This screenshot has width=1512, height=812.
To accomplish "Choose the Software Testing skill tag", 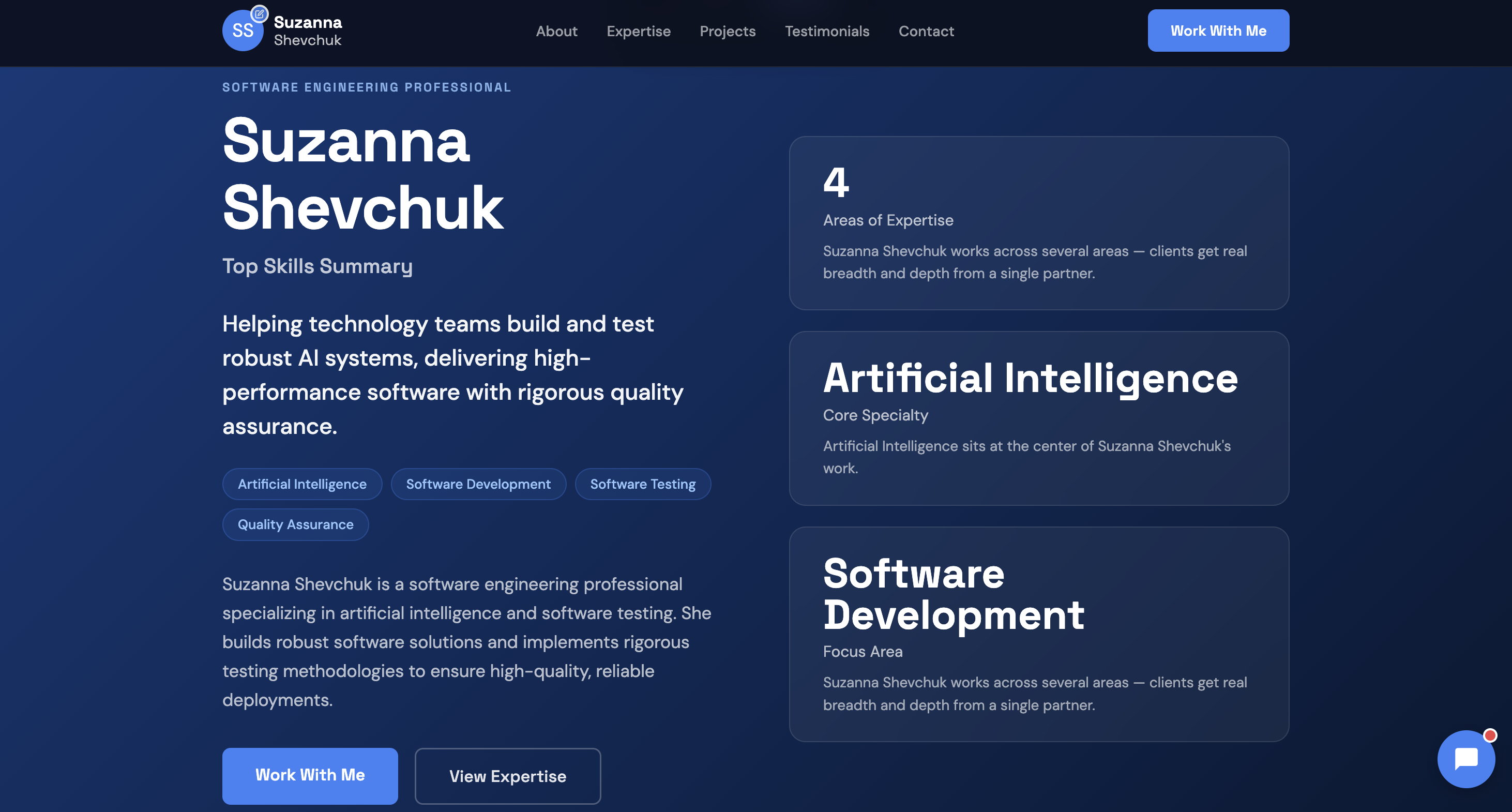I will (x=642, y=484).
